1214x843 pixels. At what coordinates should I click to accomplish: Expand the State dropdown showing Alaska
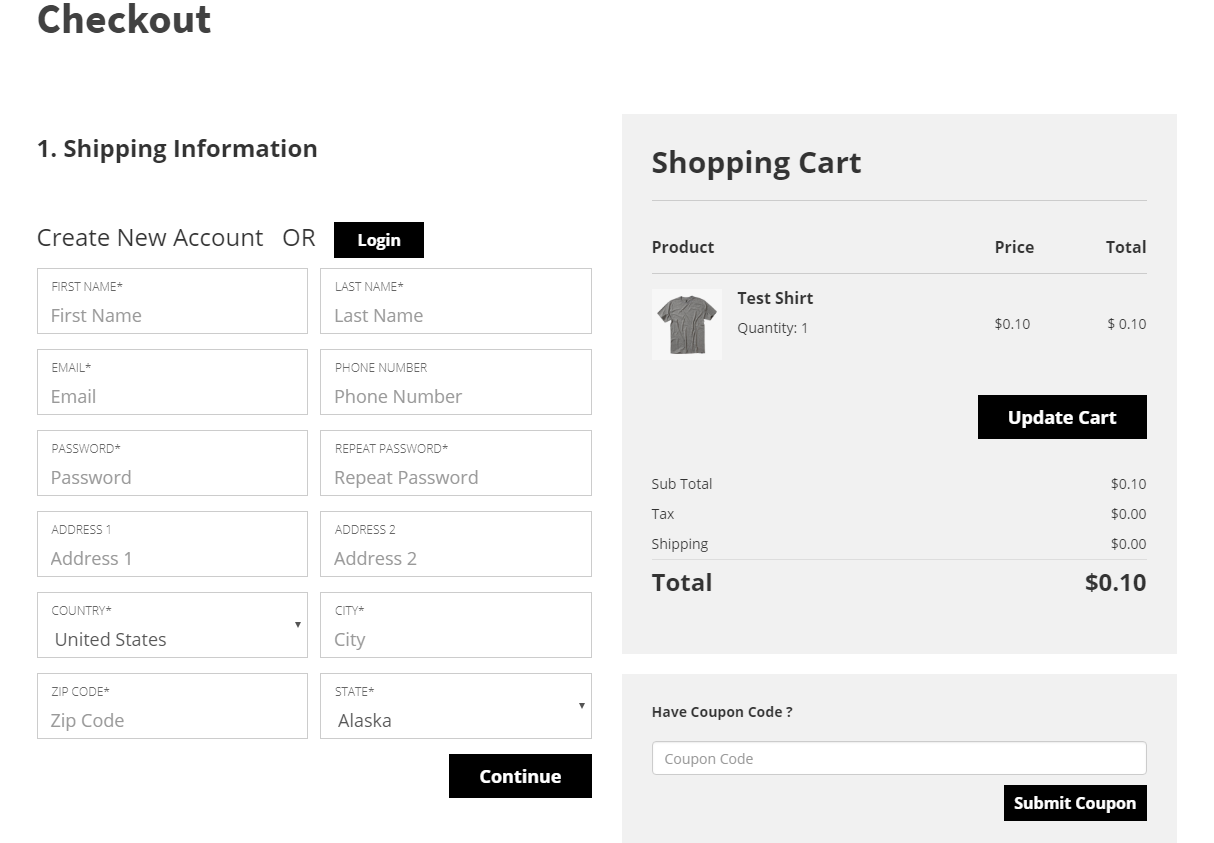pos(455,707)
